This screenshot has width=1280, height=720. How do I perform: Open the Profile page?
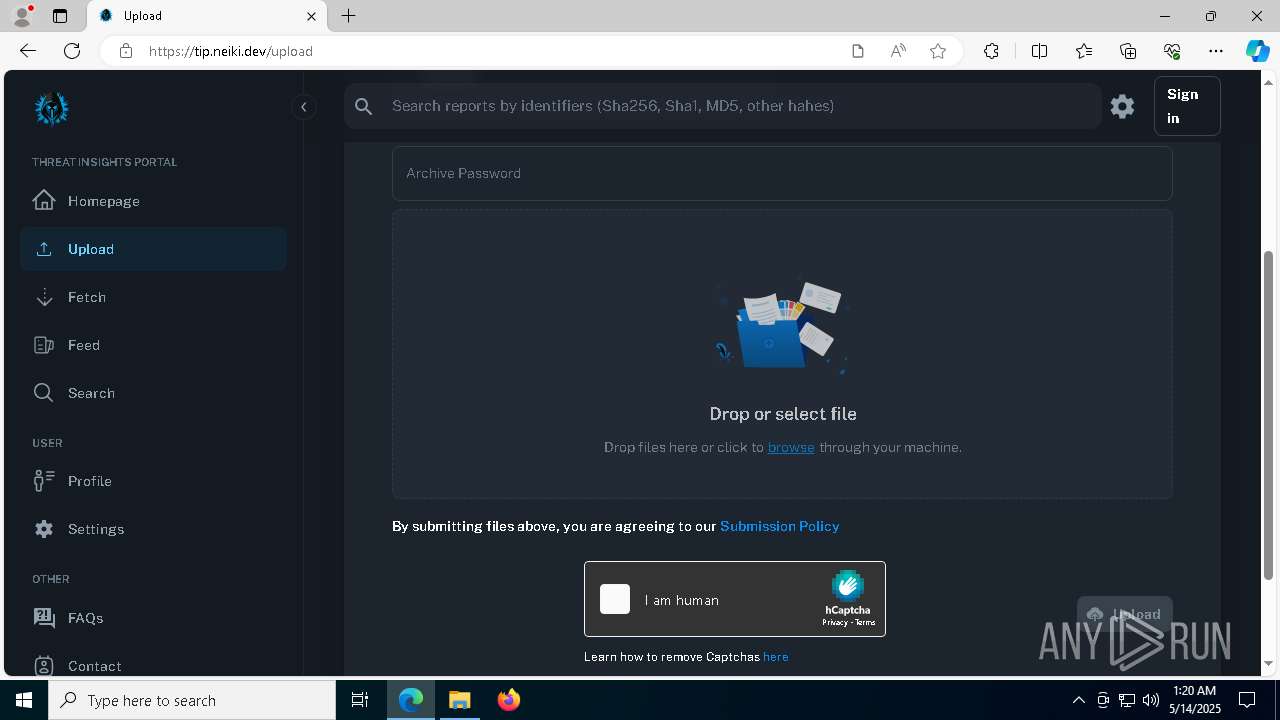click(153, 481)
